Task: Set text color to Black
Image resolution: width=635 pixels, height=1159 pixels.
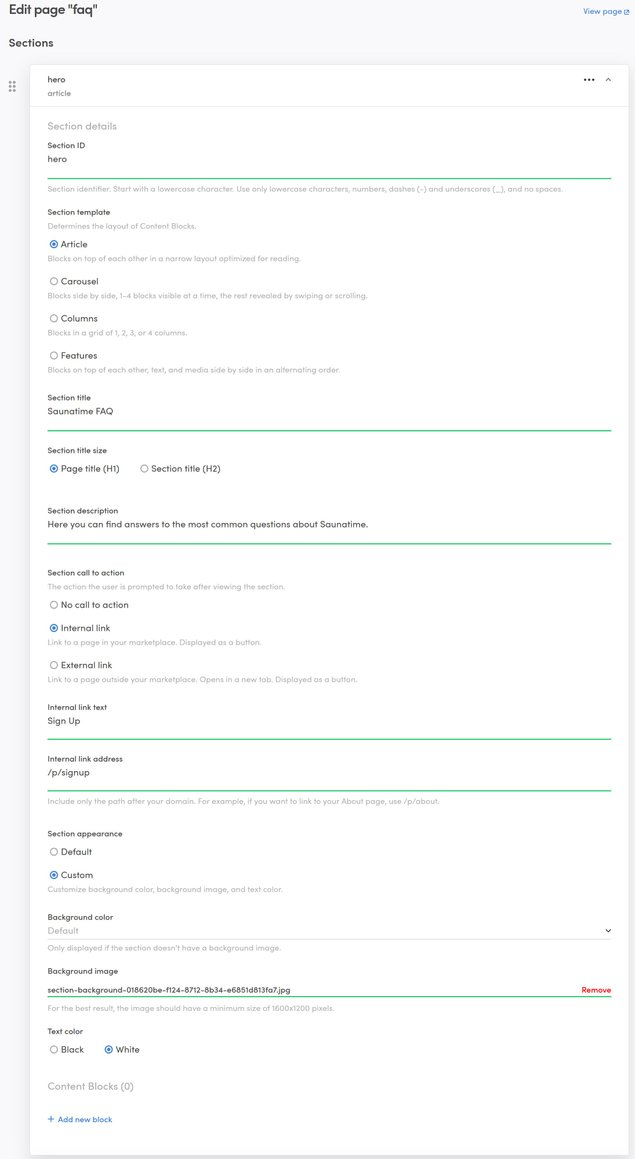Action: (54, 1050)
